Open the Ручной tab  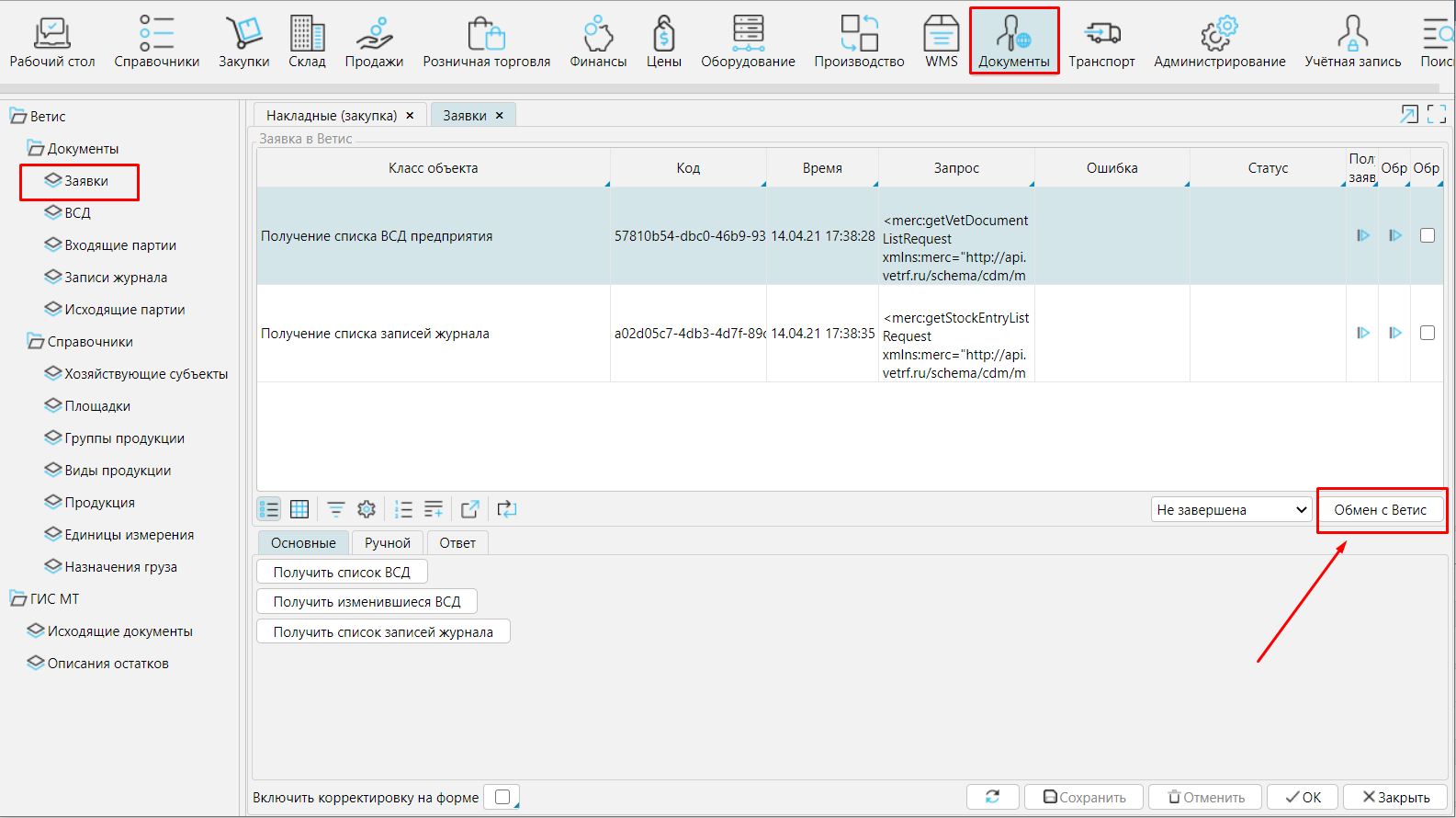tap(387, 543)
